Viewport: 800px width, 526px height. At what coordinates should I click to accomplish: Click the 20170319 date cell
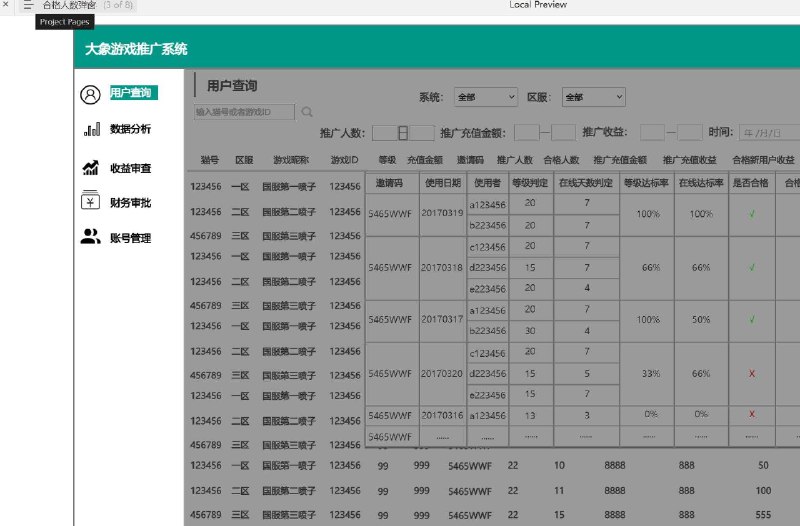(x=442, y=213)
